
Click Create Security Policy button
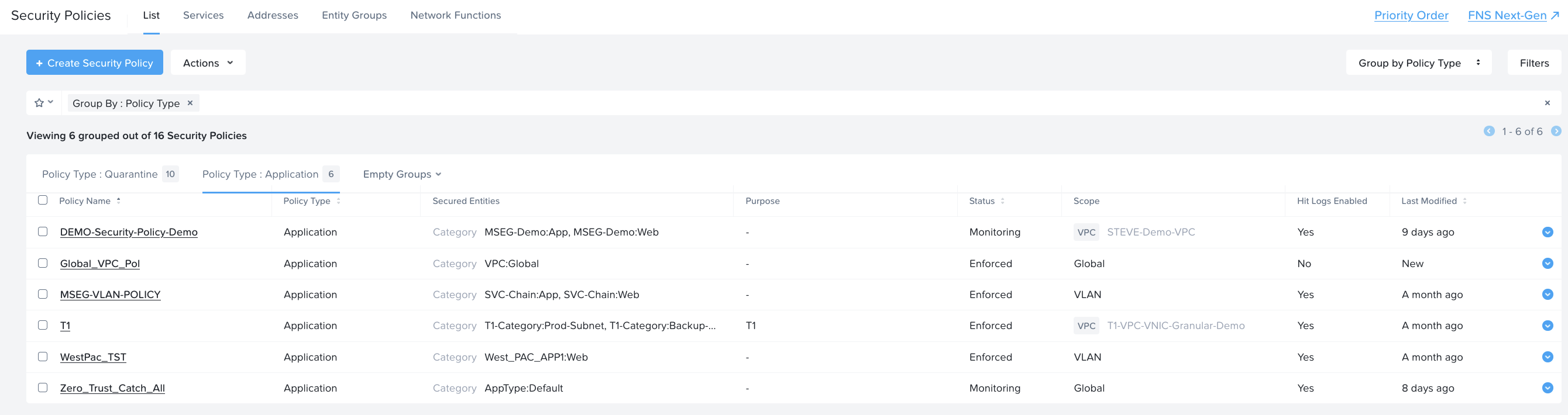point(94,63)
